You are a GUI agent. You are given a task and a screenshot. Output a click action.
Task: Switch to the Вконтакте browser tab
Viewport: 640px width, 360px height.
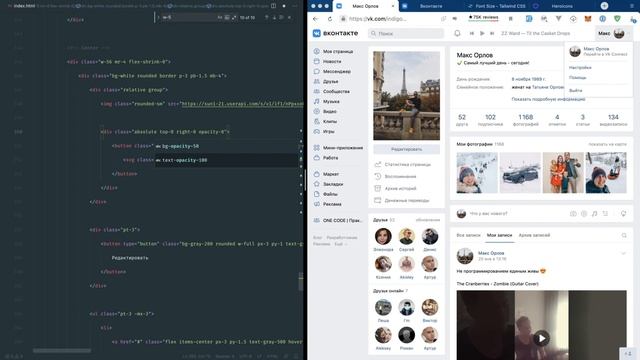coord(431,6)
